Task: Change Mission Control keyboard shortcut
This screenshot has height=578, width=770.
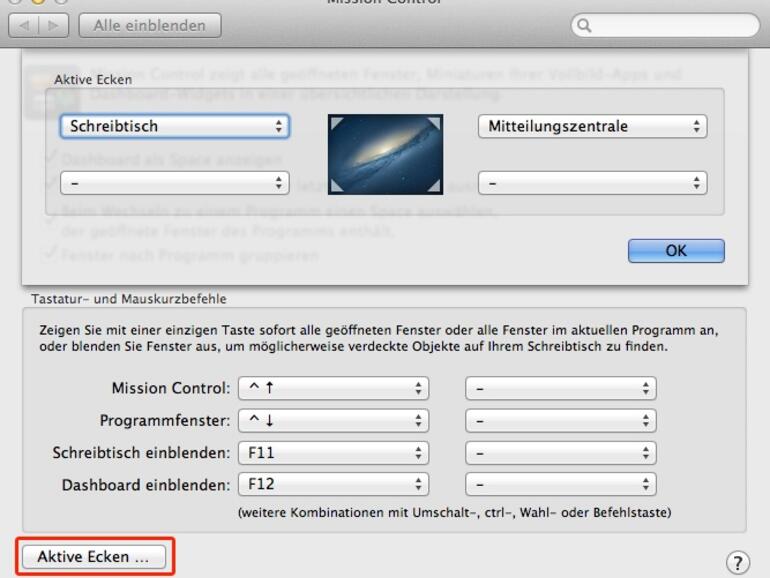Action: click(x=333, y=388)
